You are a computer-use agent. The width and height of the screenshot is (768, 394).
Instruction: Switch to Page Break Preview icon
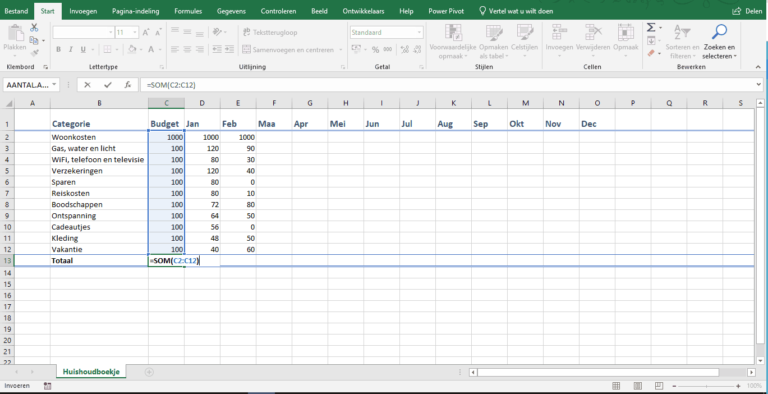click(x=659, y=386)
